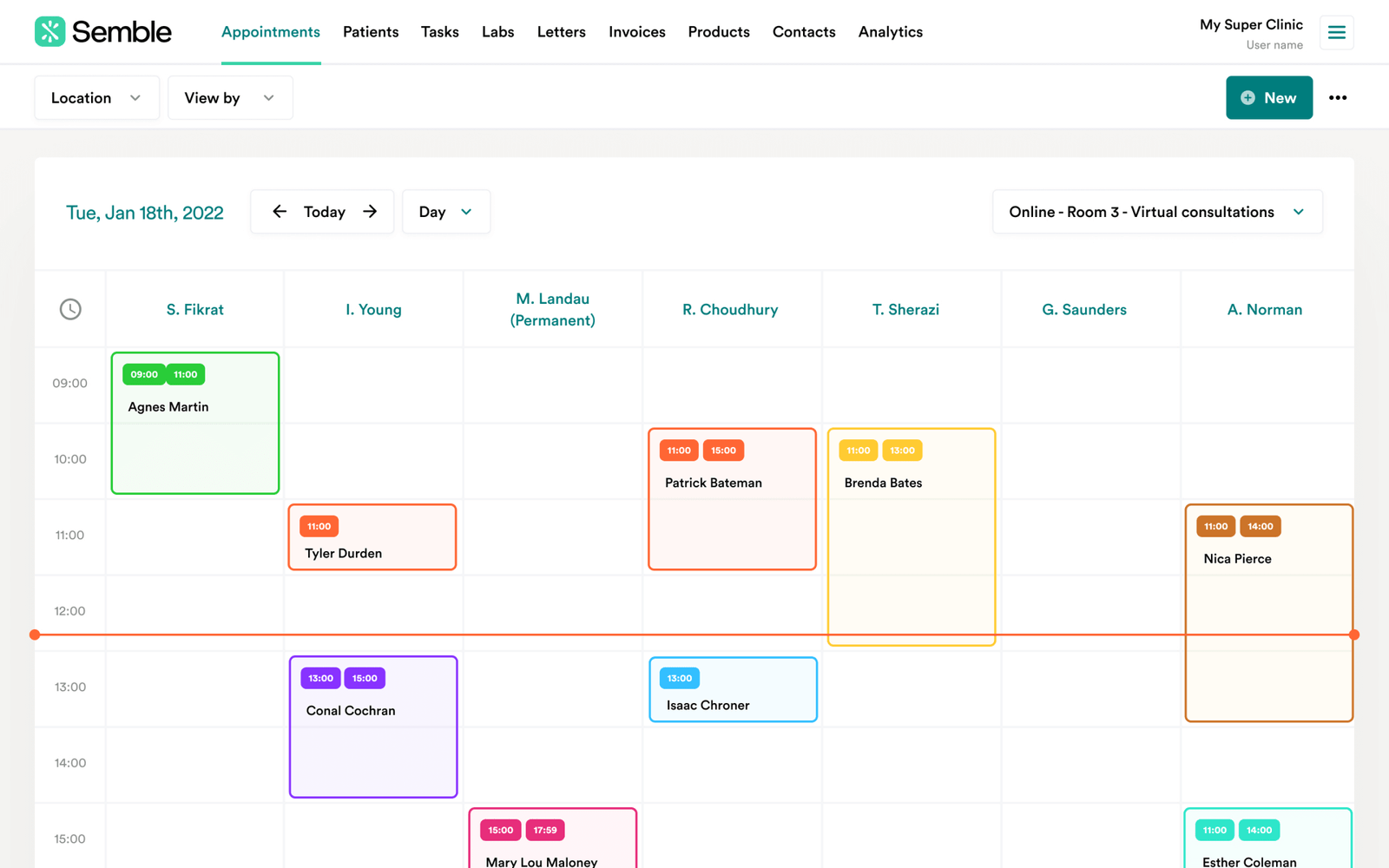
Task: Click the clock icon in calendar header
Action: click(70, 309)
